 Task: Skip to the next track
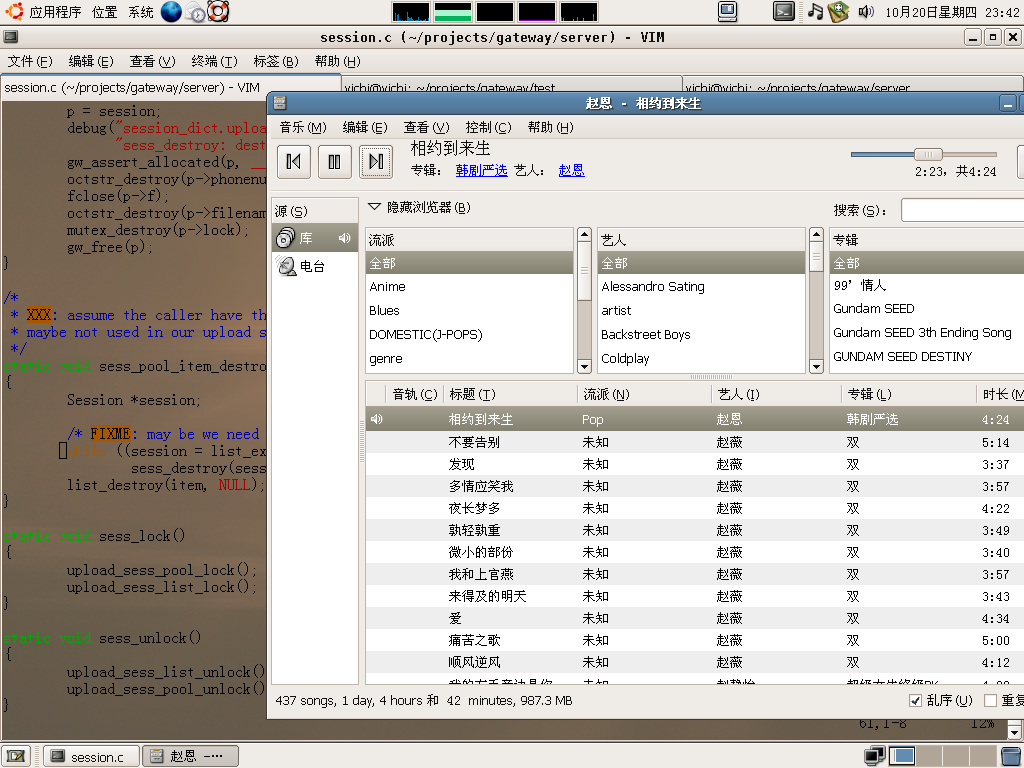[376, 161]
